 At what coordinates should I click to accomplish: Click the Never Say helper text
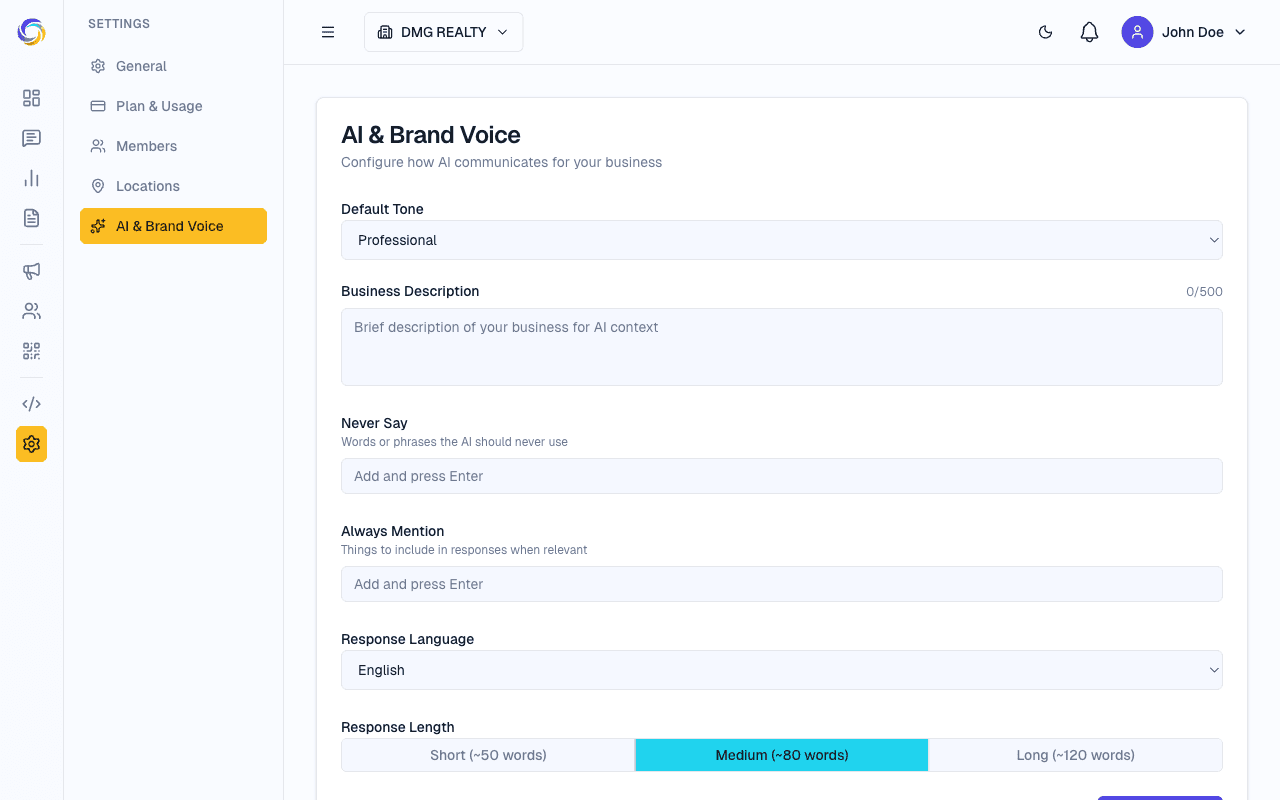coord(454,442)
